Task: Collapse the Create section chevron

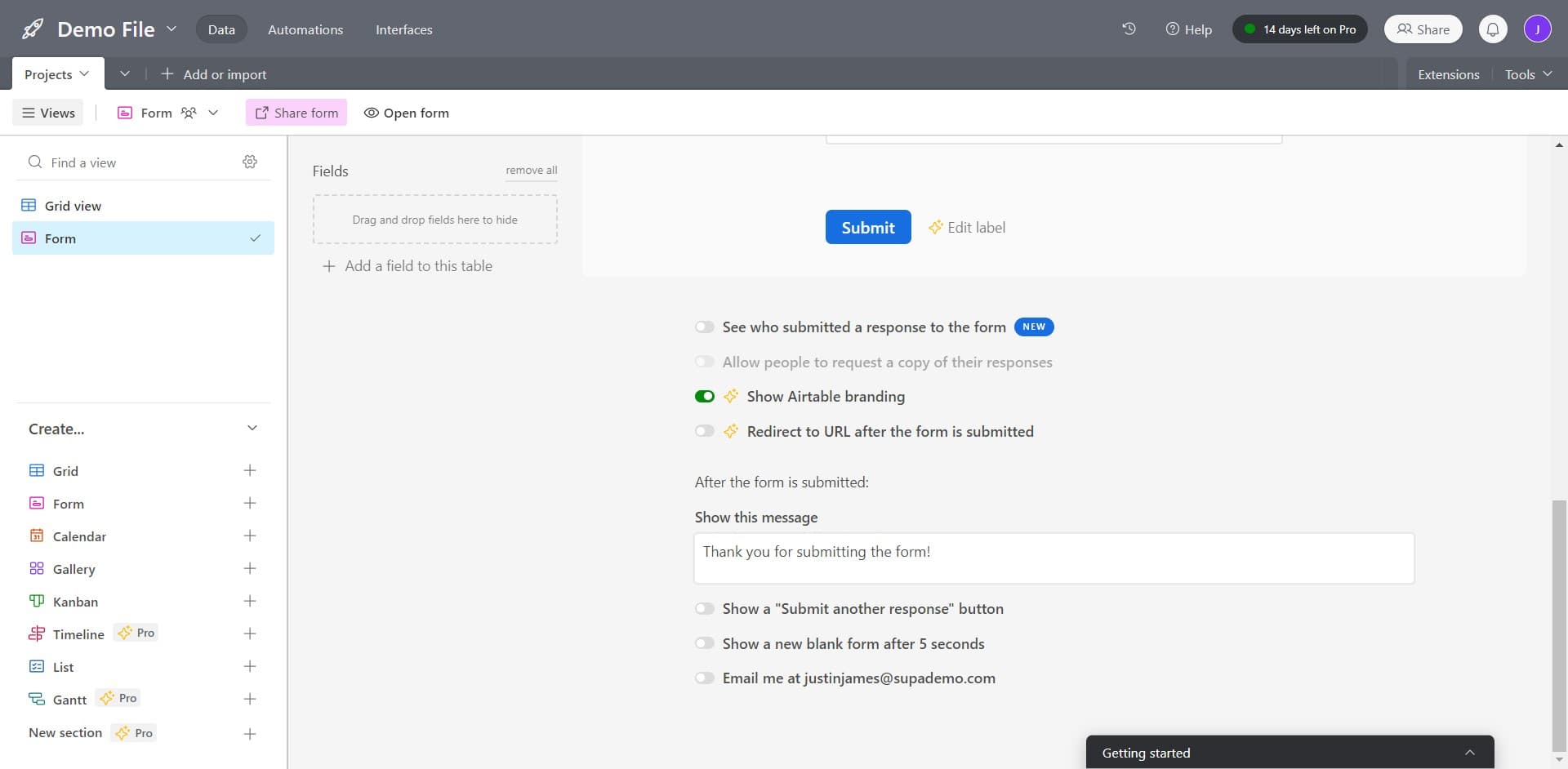Action: 252,428
